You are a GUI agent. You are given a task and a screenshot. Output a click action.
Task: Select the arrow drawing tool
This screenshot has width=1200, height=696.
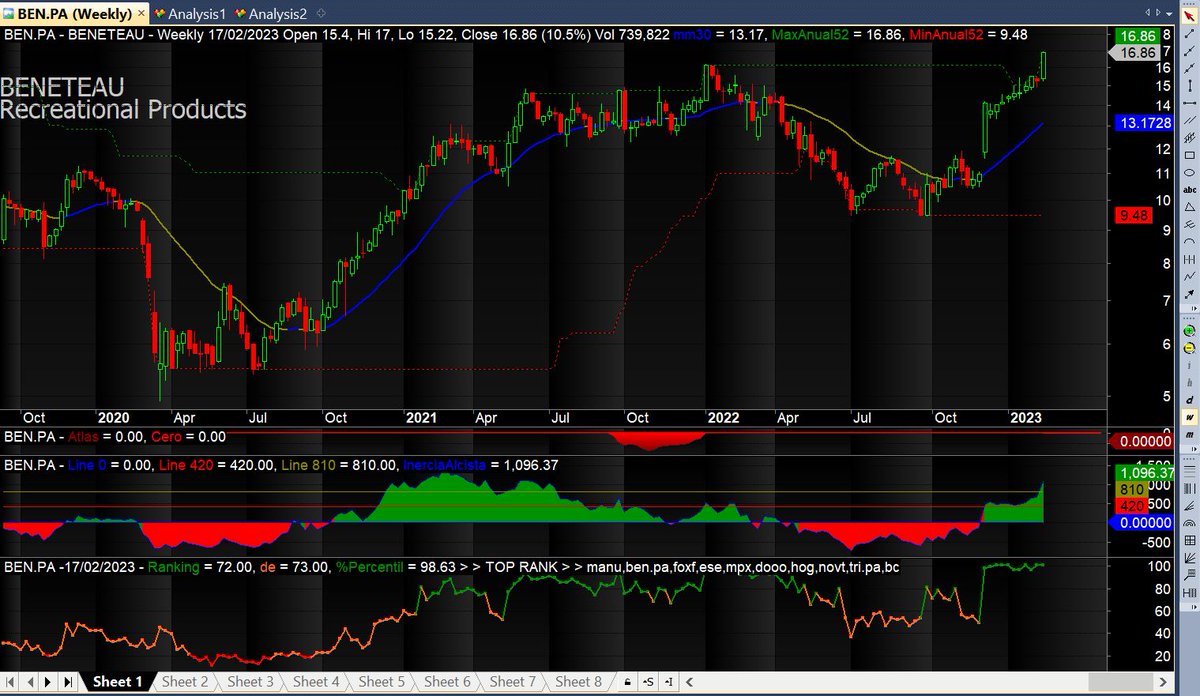pyautogui.click(x=1190, y=293)
